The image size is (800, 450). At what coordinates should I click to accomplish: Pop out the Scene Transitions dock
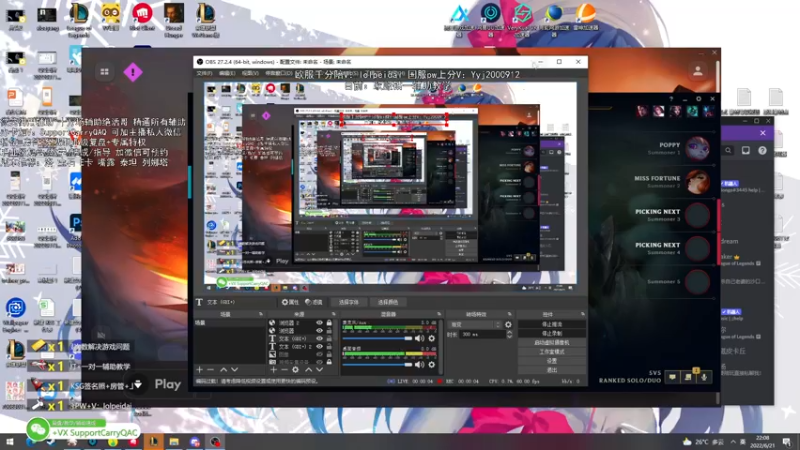click(509, 314)
